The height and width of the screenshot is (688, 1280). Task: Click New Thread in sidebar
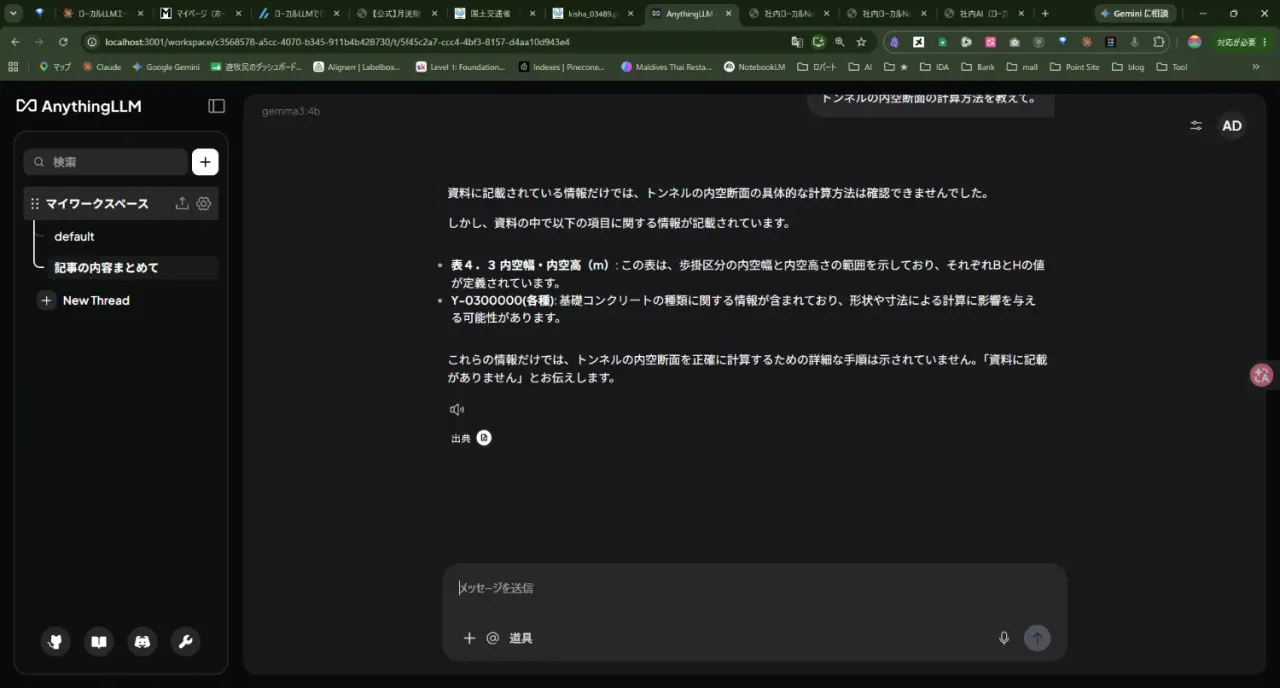tap(84, 300)
